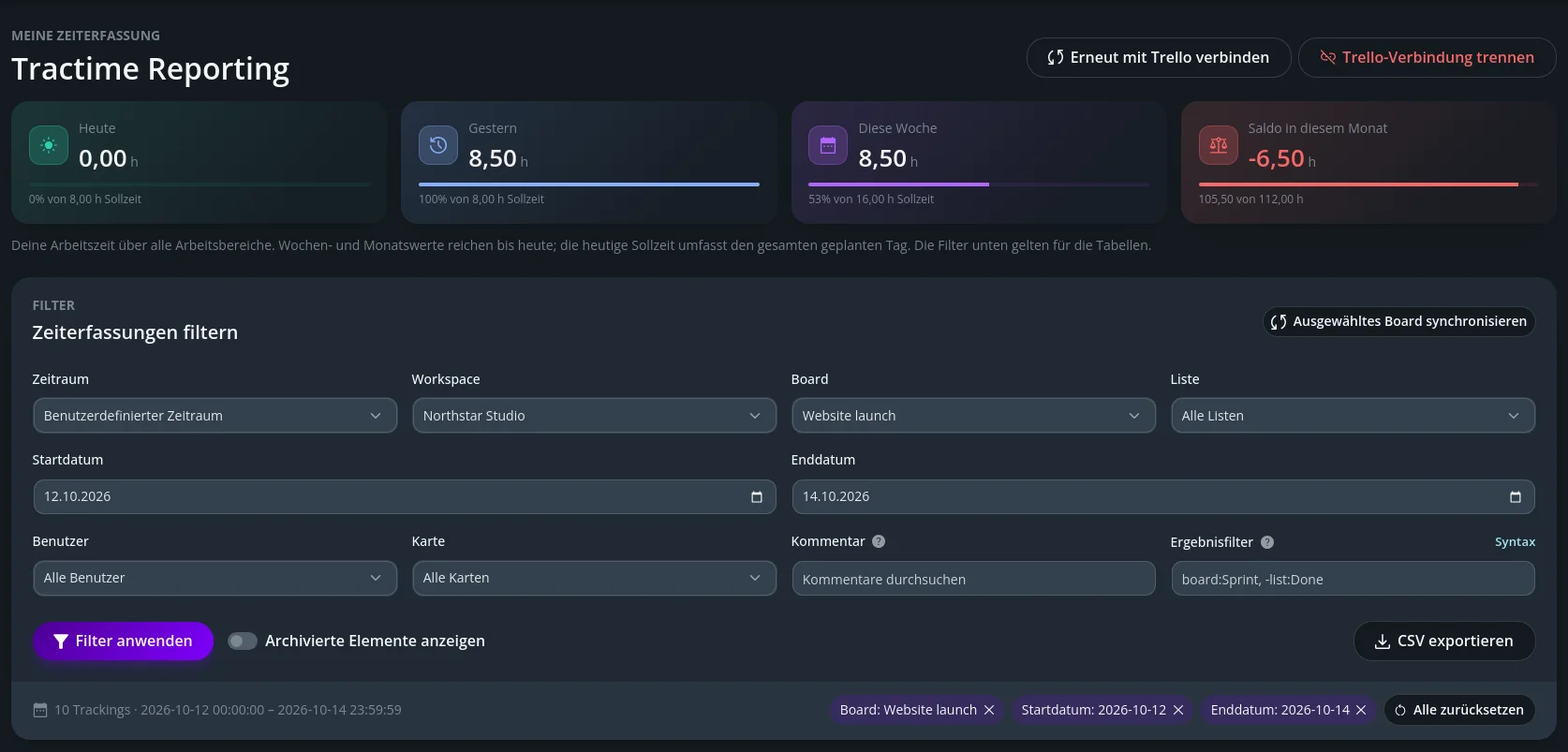Open the Startdatum calendar picker icon
Screen dimensions: 1568x752
coord(757,497)
